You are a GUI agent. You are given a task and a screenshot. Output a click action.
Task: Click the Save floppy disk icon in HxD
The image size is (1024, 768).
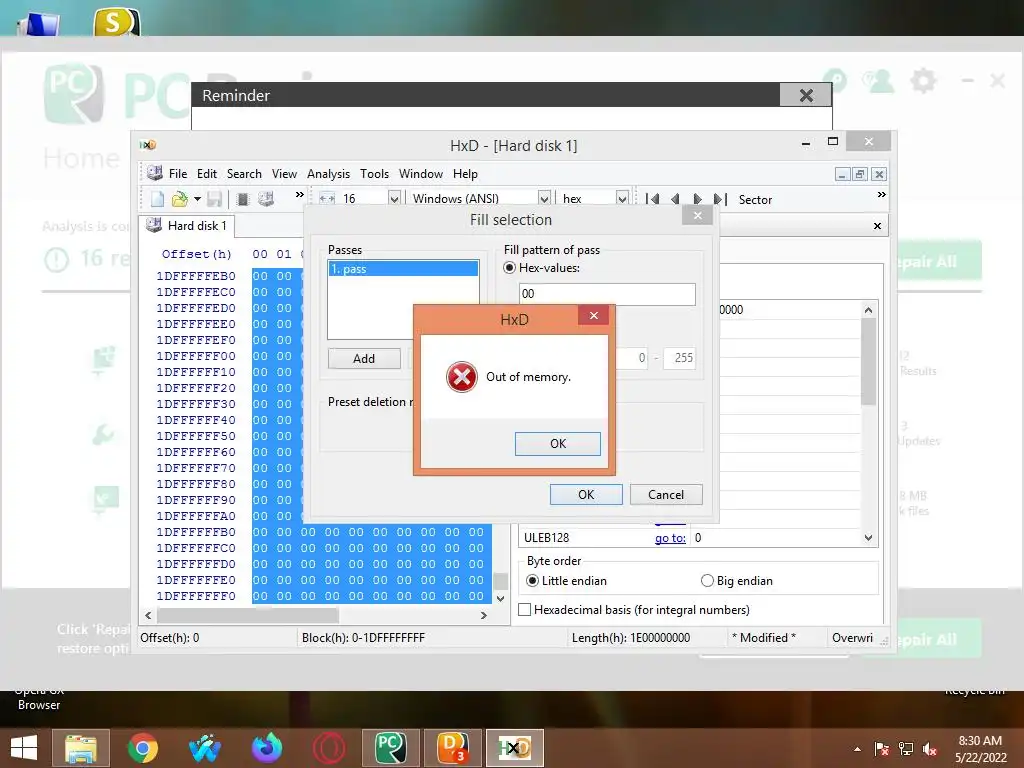(x=214, y=199)
